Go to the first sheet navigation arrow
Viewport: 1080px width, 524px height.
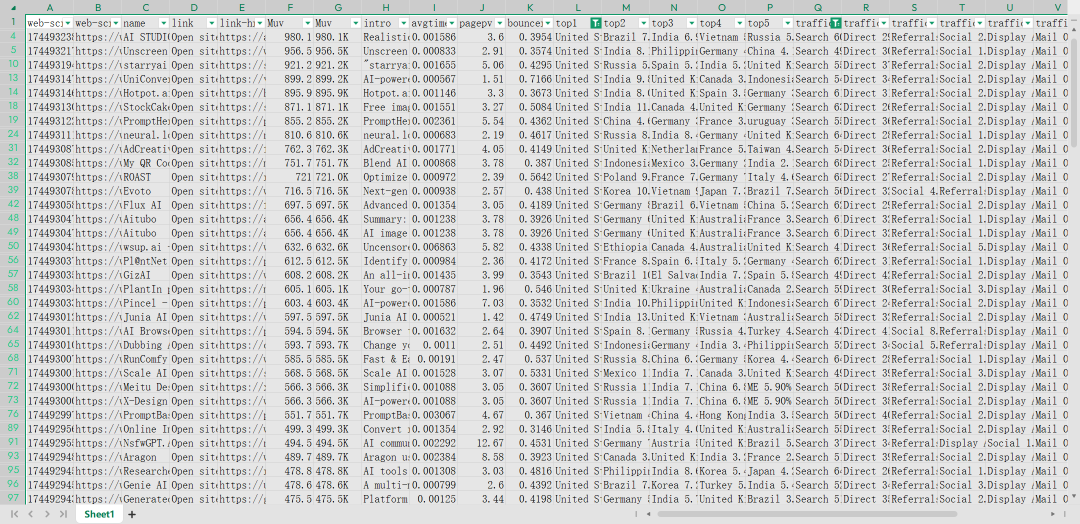coord(14,514)
